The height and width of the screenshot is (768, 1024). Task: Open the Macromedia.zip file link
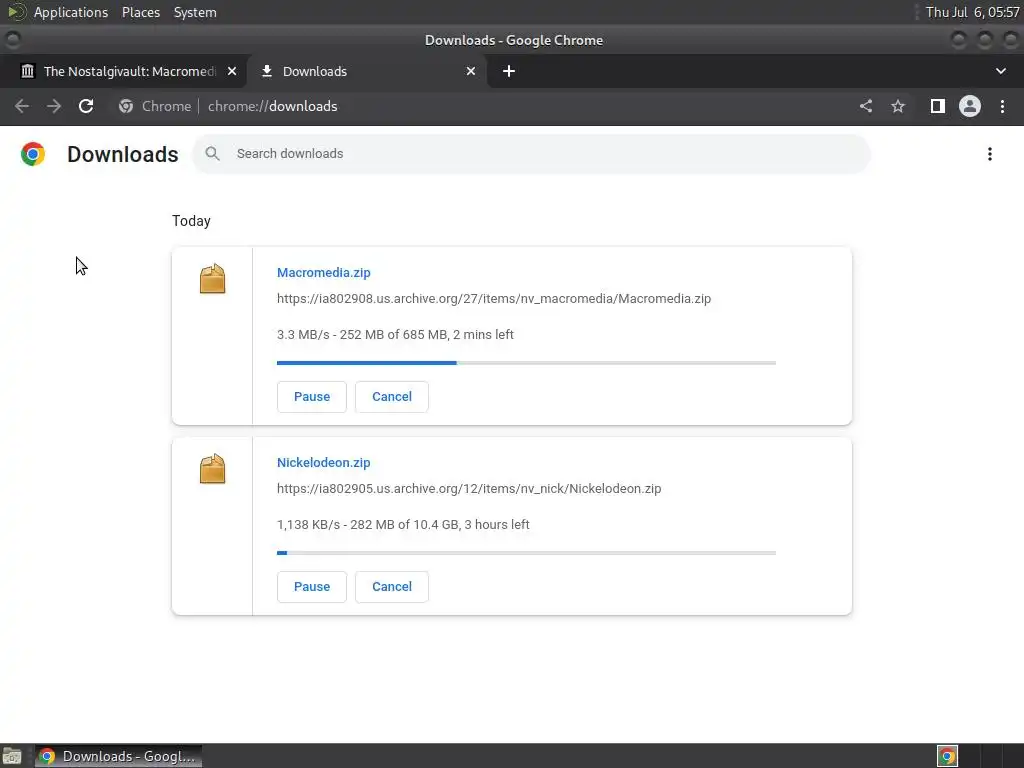click(323, 272)
